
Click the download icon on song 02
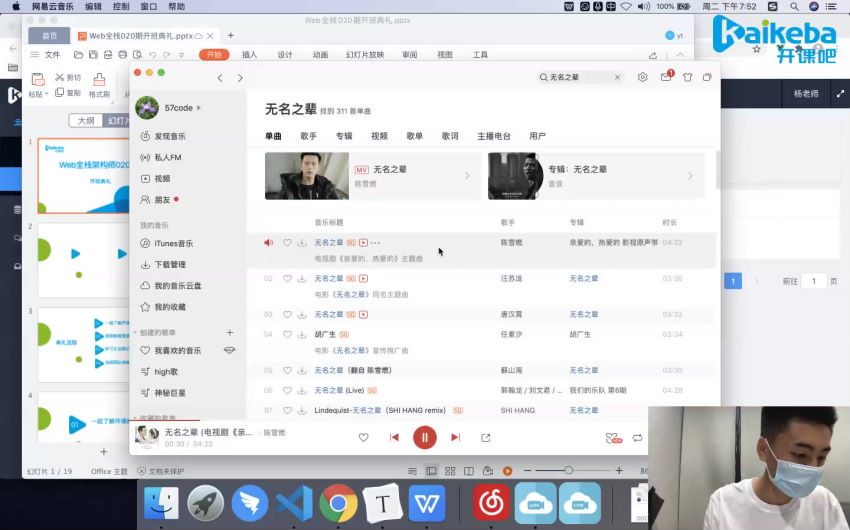[x=302, y=278]
